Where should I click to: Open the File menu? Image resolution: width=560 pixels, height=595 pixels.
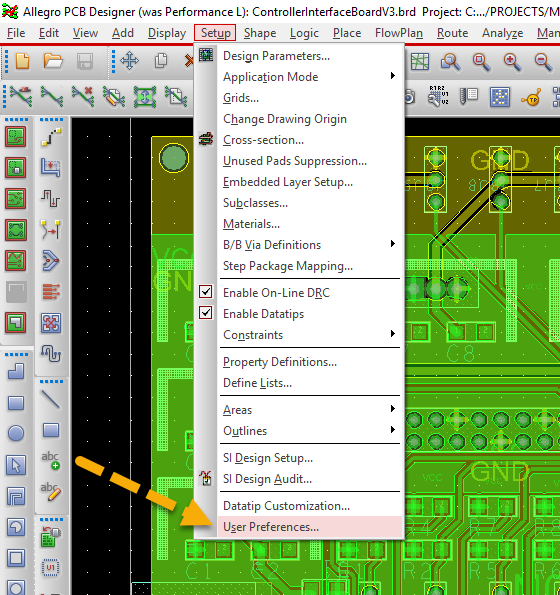[16, 33]
